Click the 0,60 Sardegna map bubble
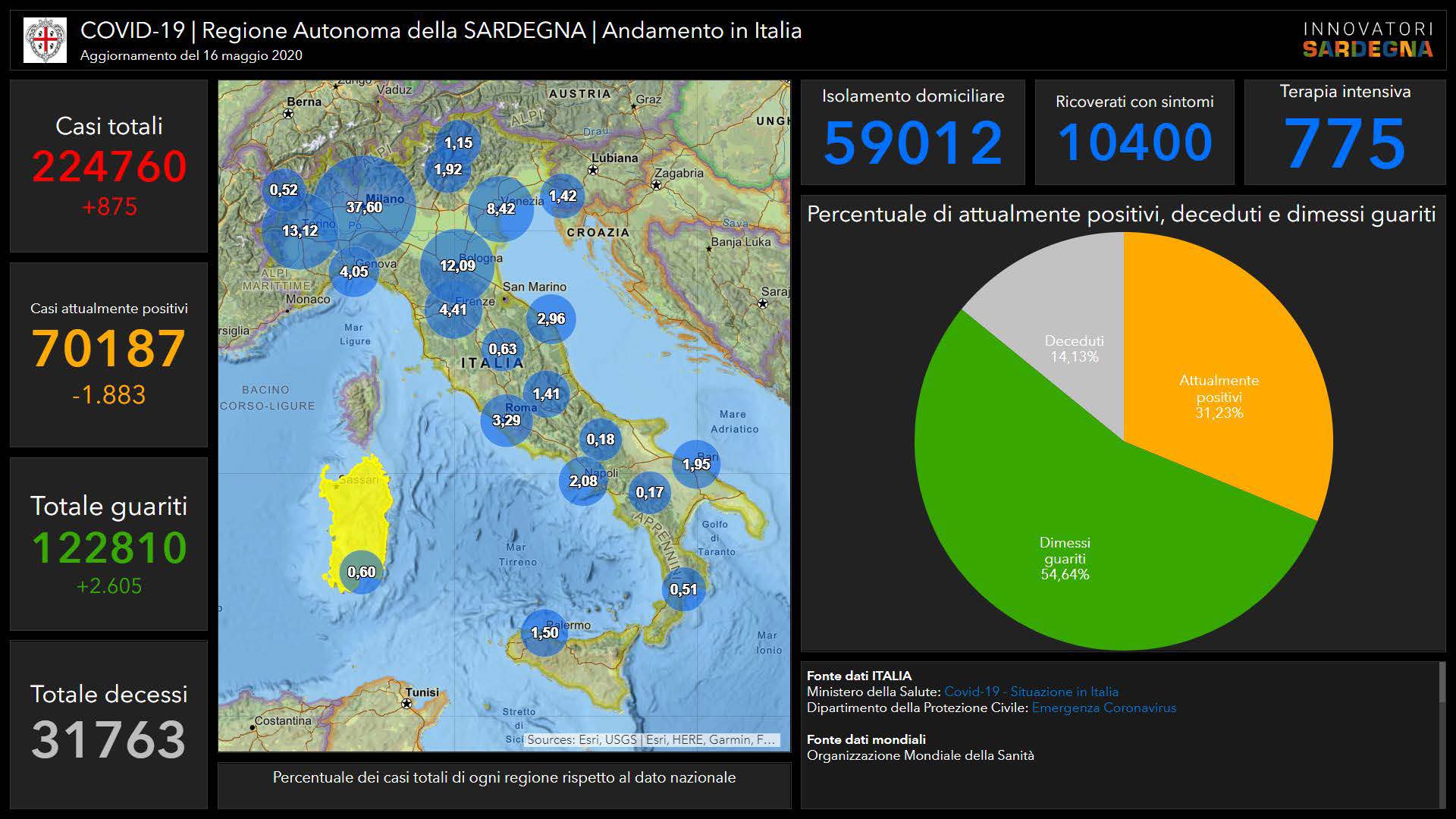Image resolution: width=1456 pixels, height=819 pixels. 362,572
